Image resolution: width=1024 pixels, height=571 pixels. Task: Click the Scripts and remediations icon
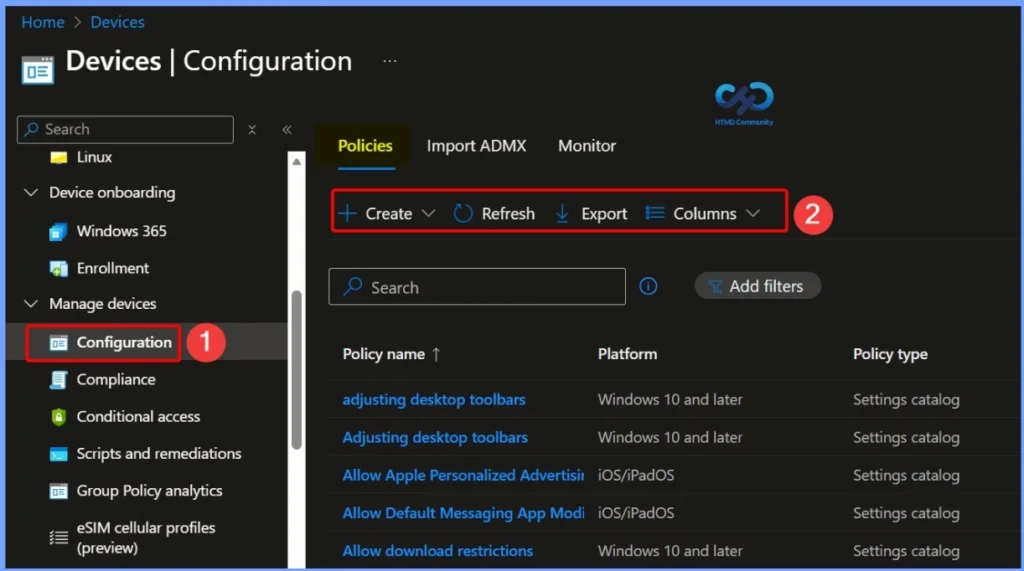pos(58,454)
